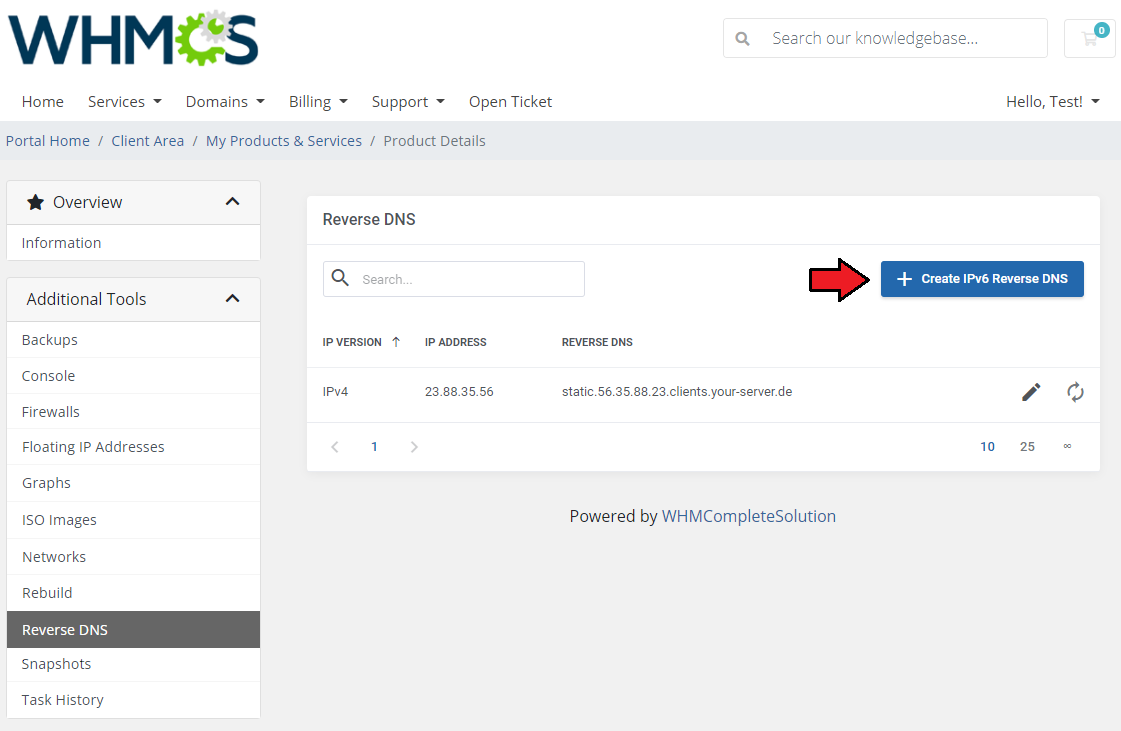Sort by IP Version arrow icon
The image size is (1121, 731).
[x=396, y=342]
